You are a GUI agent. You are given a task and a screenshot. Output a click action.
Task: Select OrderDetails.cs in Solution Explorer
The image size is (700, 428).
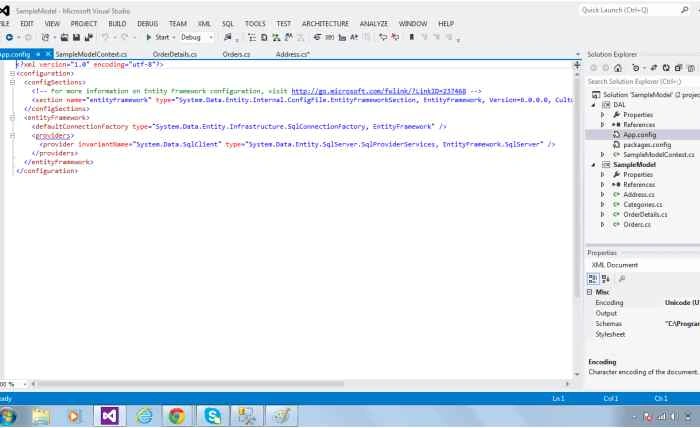645,215
